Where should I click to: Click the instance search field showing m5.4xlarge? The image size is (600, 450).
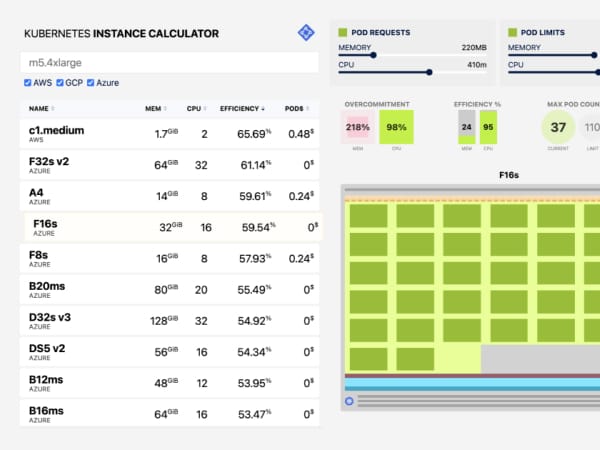(x=170, y=62)
